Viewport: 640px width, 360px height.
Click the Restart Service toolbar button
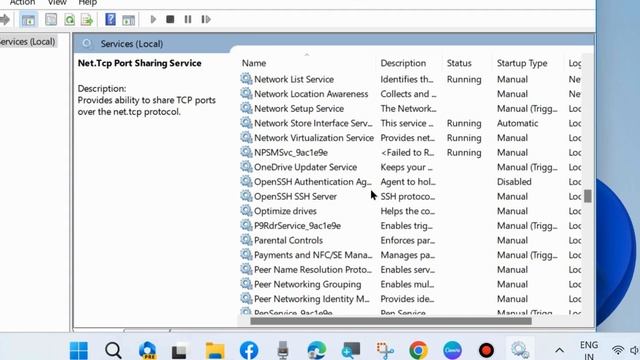[x=206, y=19]
